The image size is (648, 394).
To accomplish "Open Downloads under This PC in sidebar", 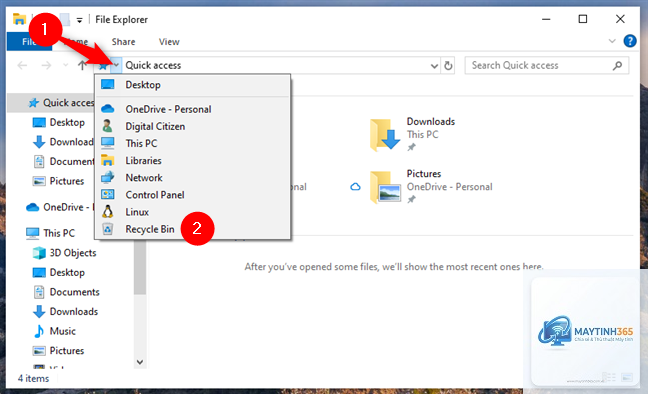I will pyautogui.click(x=74, y=311).
